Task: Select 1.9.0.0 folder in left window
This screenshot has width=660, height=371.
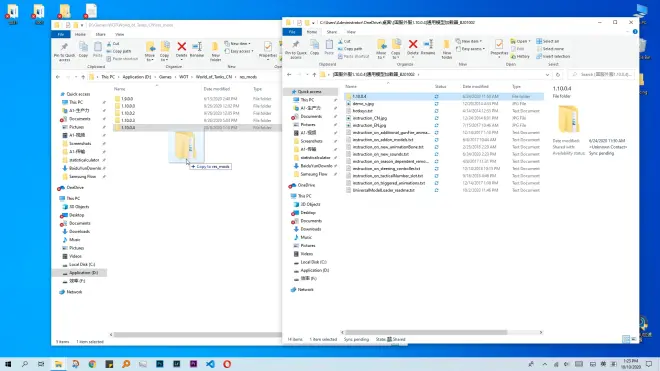Action: point(127,99)
